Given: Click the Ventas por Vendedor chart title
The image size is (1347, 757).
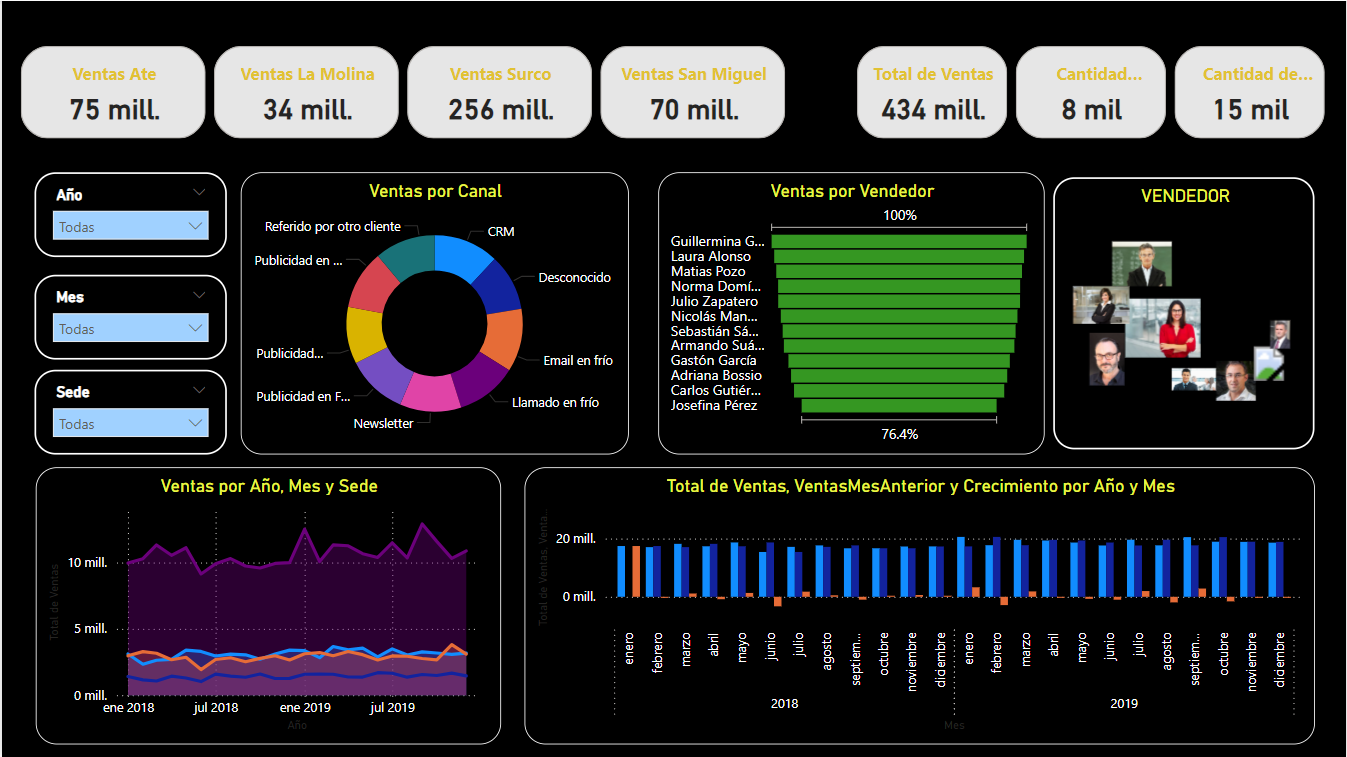Looking at the screenshot, I should [852, 191].
